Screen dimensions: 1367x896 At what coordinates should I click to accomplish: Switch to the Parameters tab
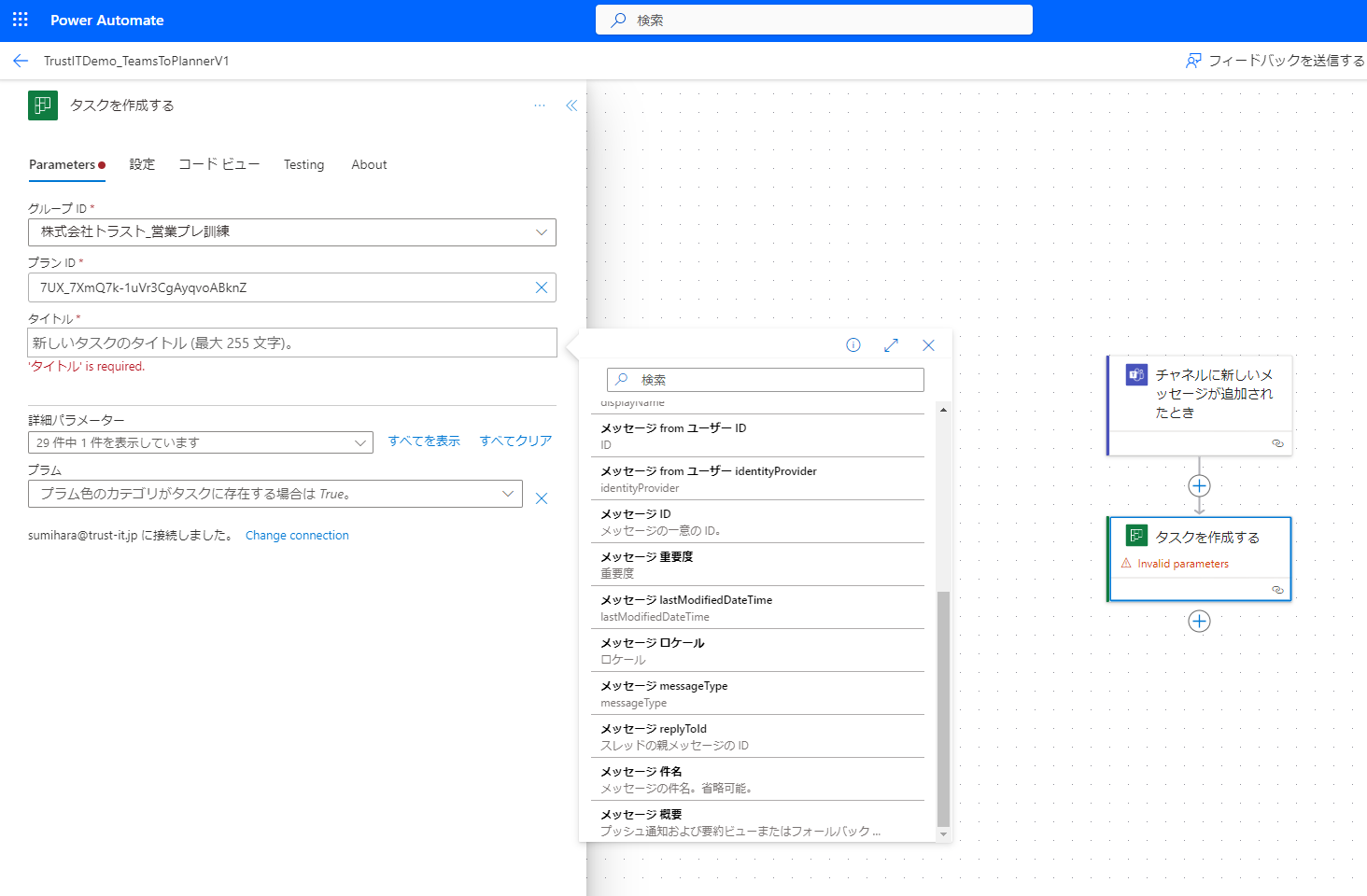point(67,164)
